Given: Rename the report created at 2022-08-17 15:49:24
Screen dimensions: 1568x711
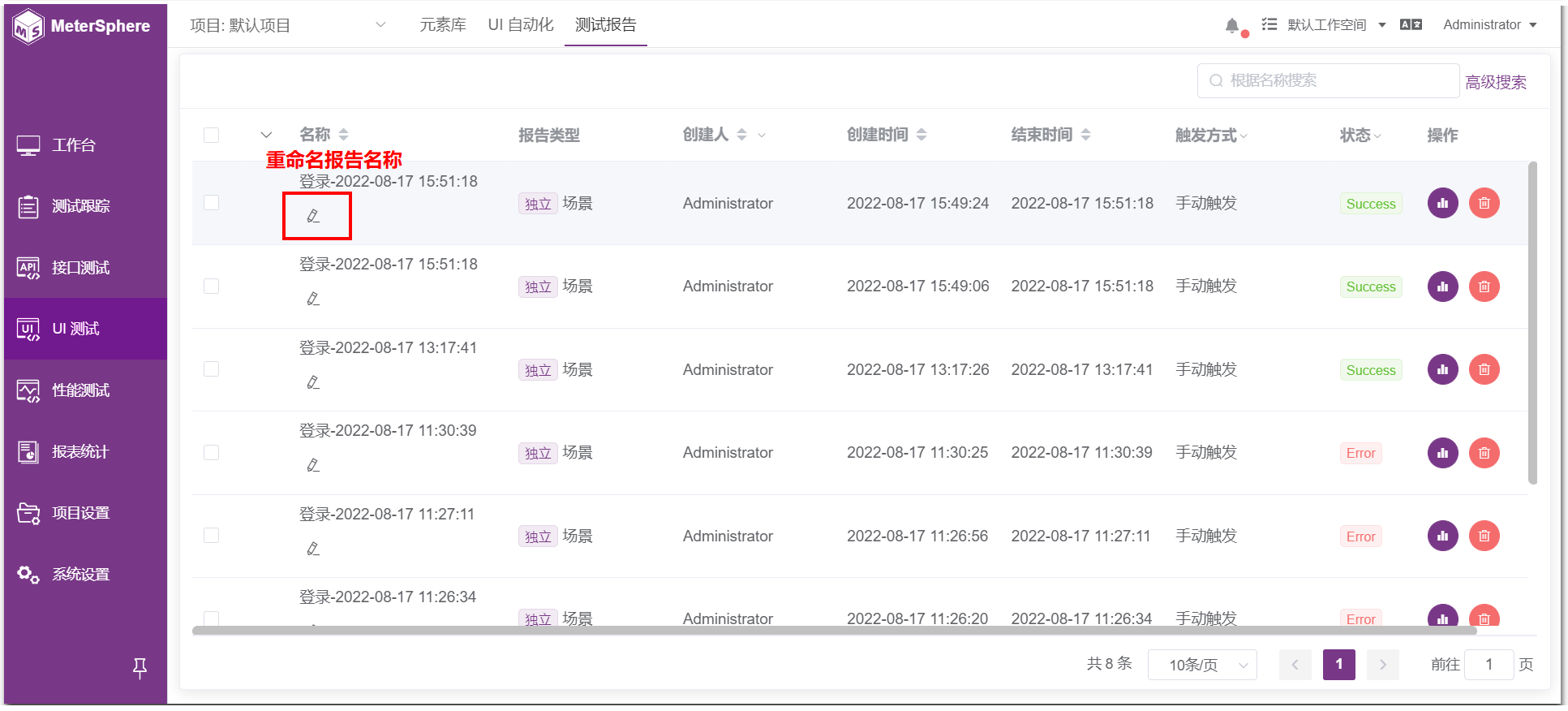Looking at the screenshot, I should click(x=313, y=216).
